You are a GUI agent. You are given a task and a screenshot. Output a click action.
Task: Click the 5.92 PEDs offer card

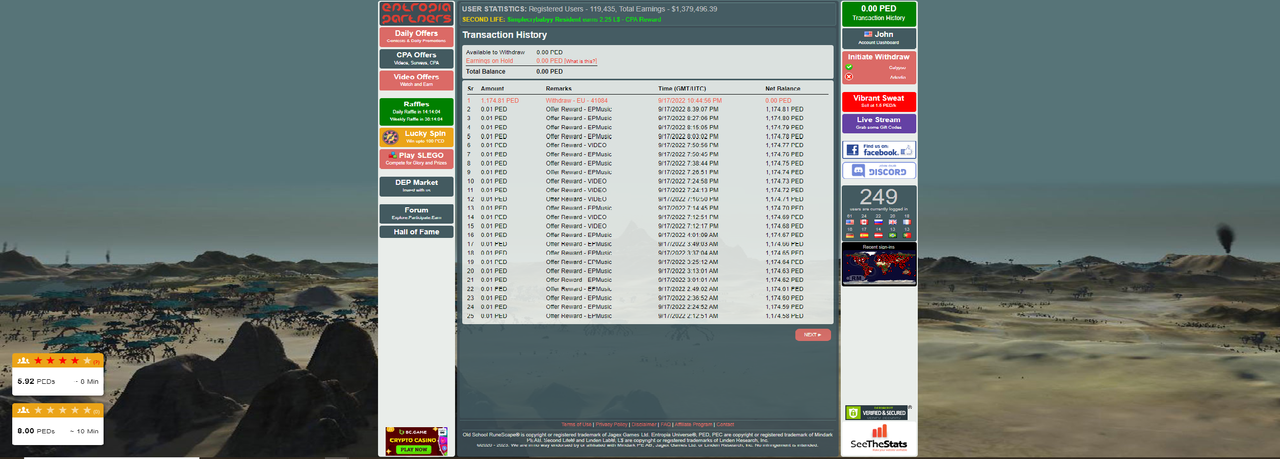(x=58, y=373)
